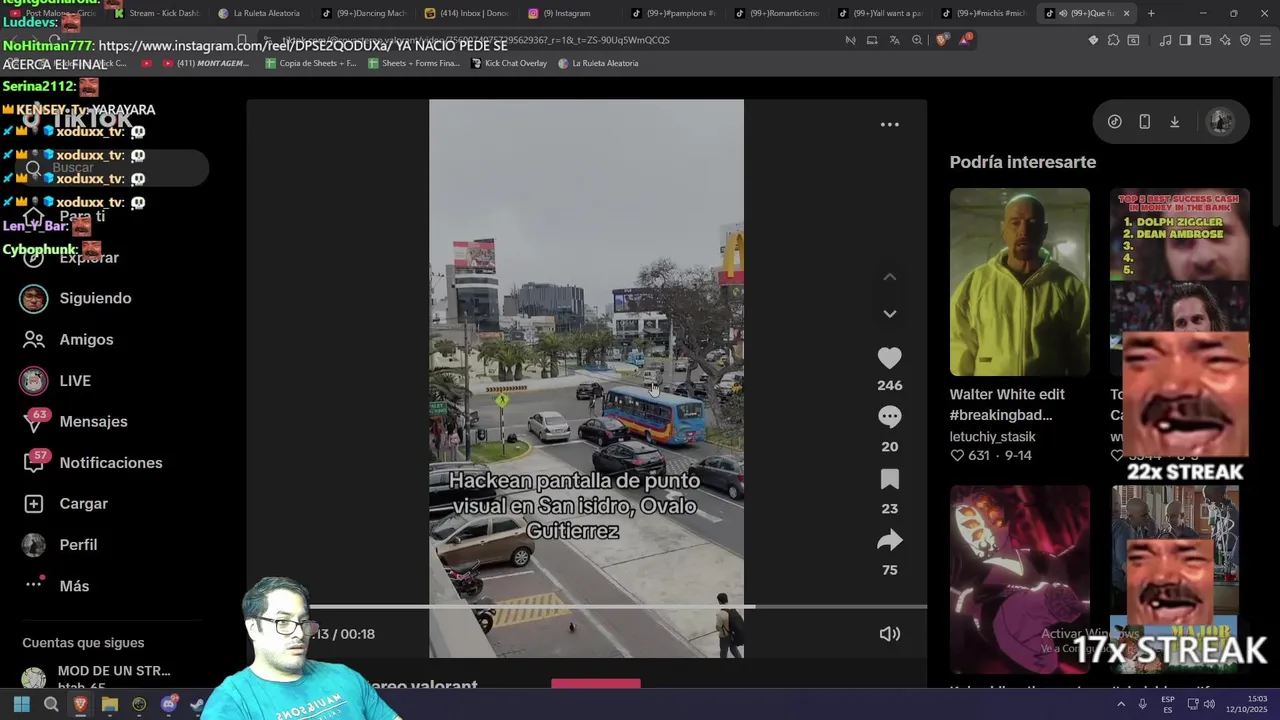Screen dimensions: 1280x720
Task: Open Cargar upload page
Action: [x=83, y=503]
